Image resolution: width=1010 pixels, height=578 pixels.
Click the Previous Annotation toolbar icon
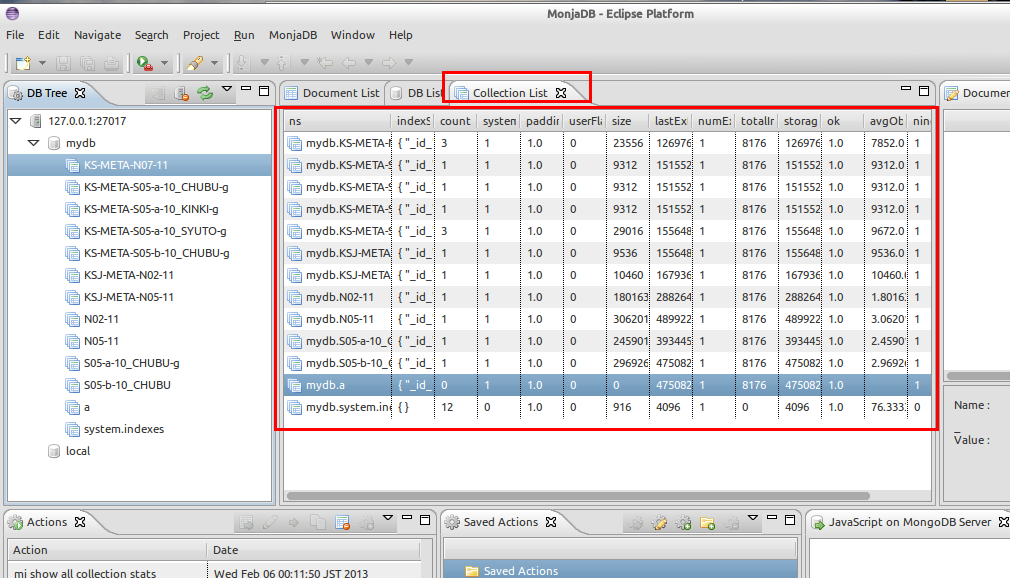(283, 63)
